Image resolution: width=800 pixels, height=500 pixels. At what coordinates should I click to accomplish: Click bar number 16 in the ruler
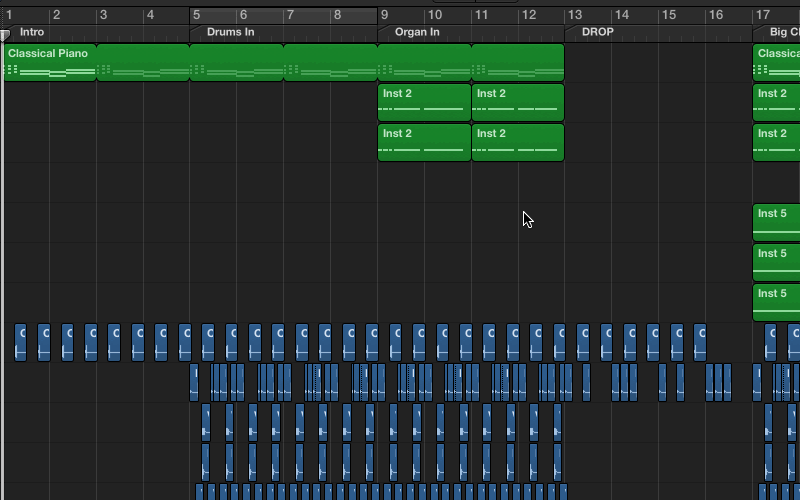point(716,15)
